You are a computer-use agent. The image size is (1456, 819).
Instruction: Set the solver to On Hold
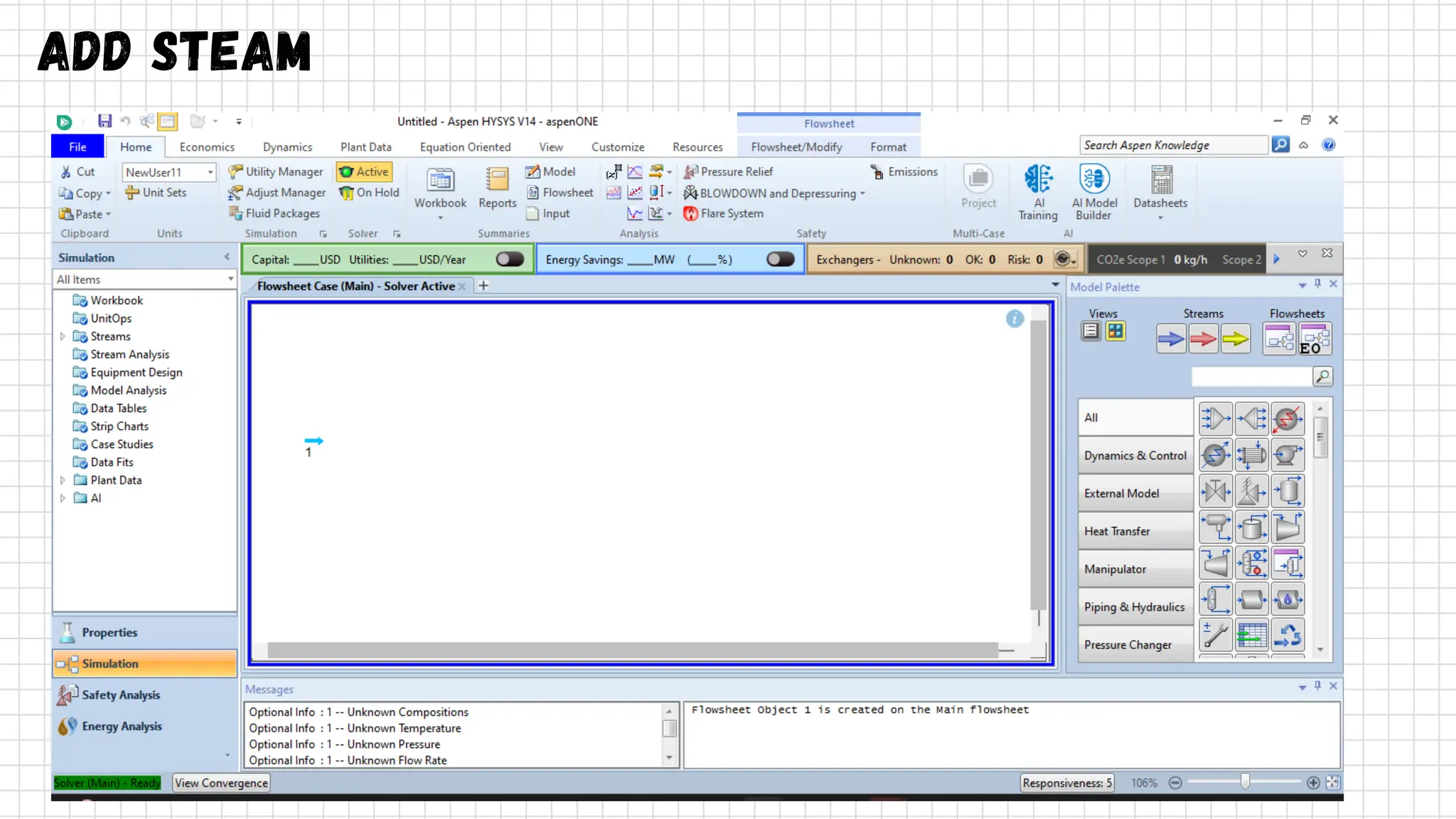tap(369, 193)
